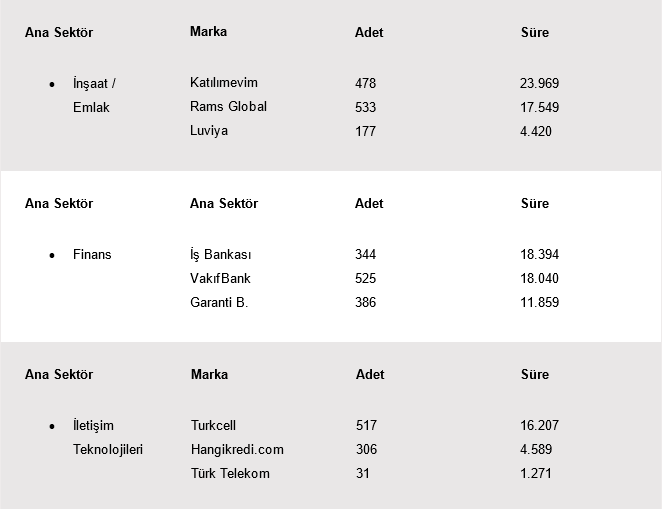Click the Finans sector label
The height and width of the screenshot is (509, 662).
coord(92,255)
